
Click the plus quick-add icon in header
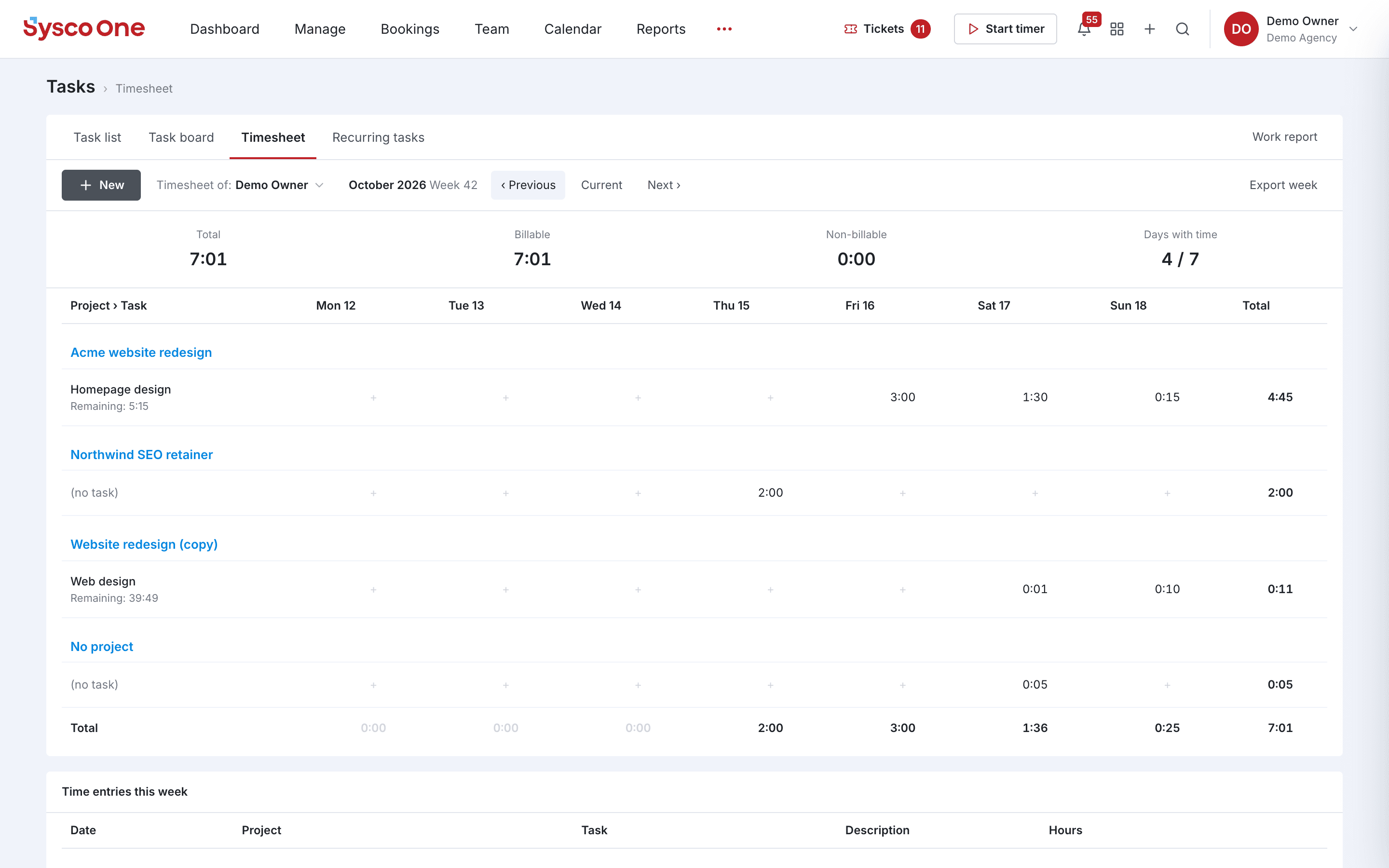1150,29
